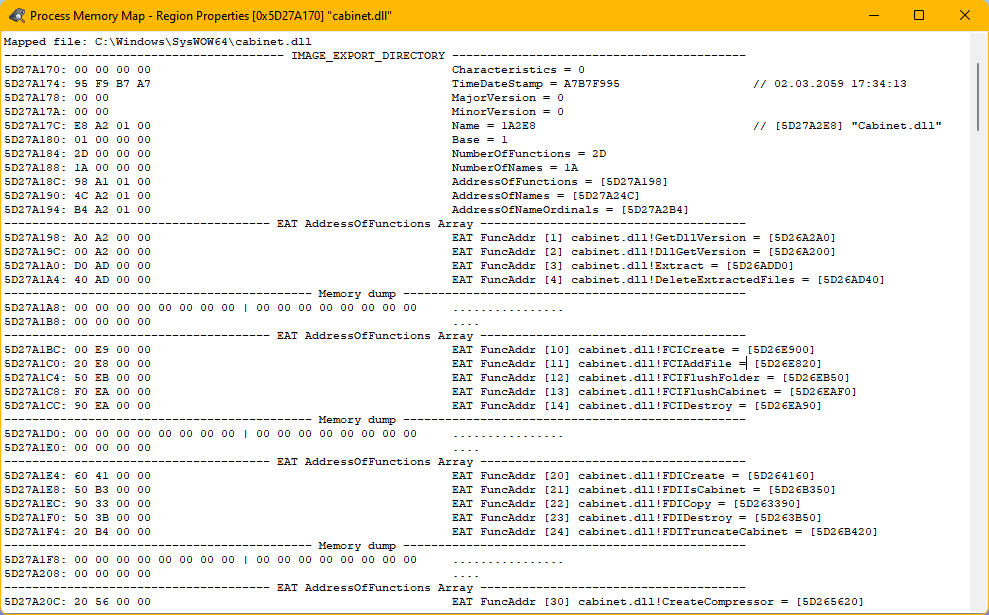The height and width of the screenshot is (615, 989).
Task: Click the 5D27A1A8 memory dump hex row
Action: pos(211,308)
